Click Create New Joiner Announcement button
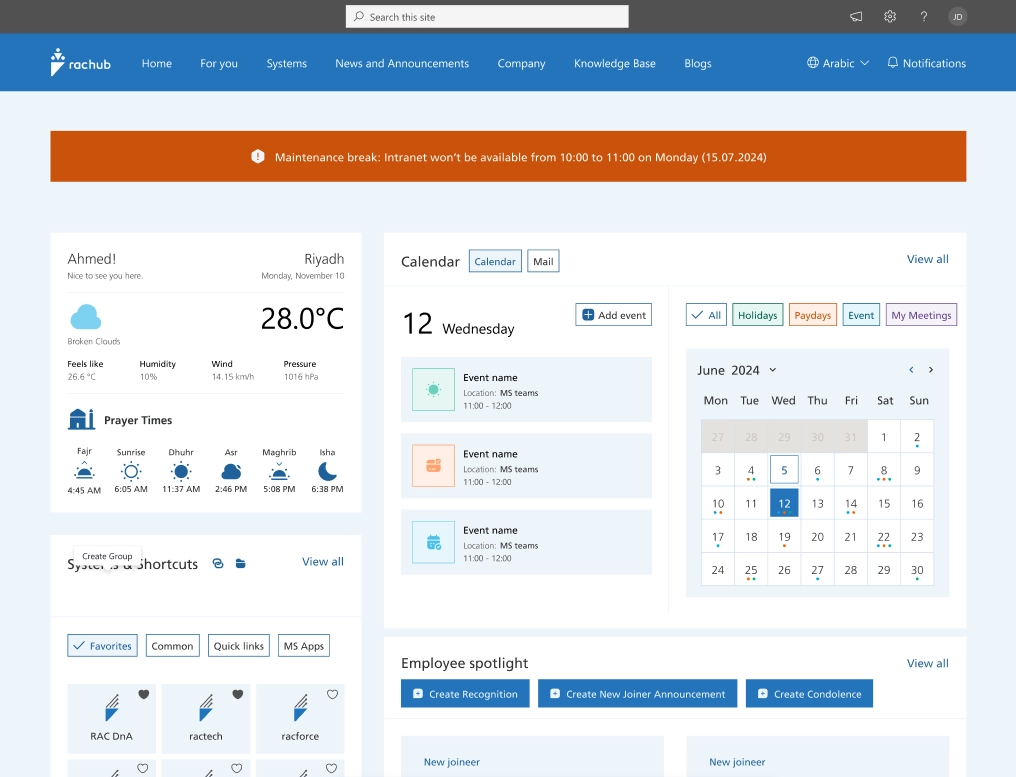 (x=638, y=693)
